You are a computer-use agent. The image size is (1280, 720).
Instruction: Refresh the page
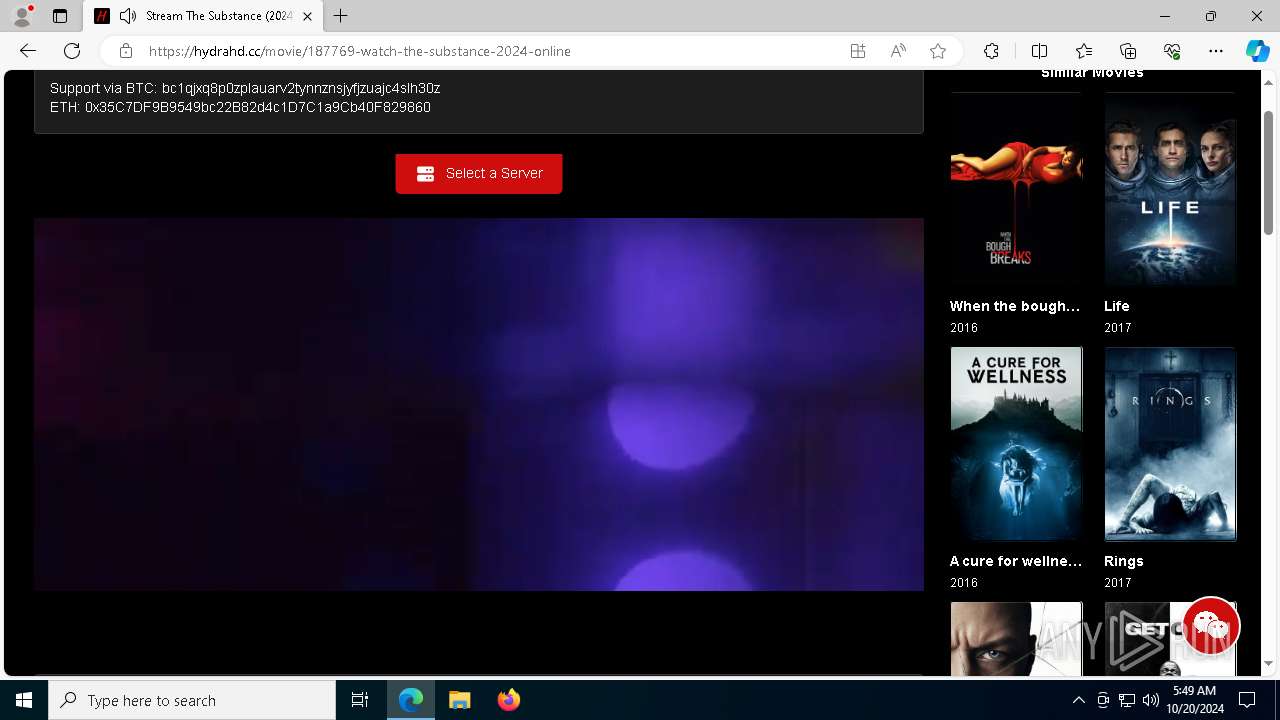(72, 51)
